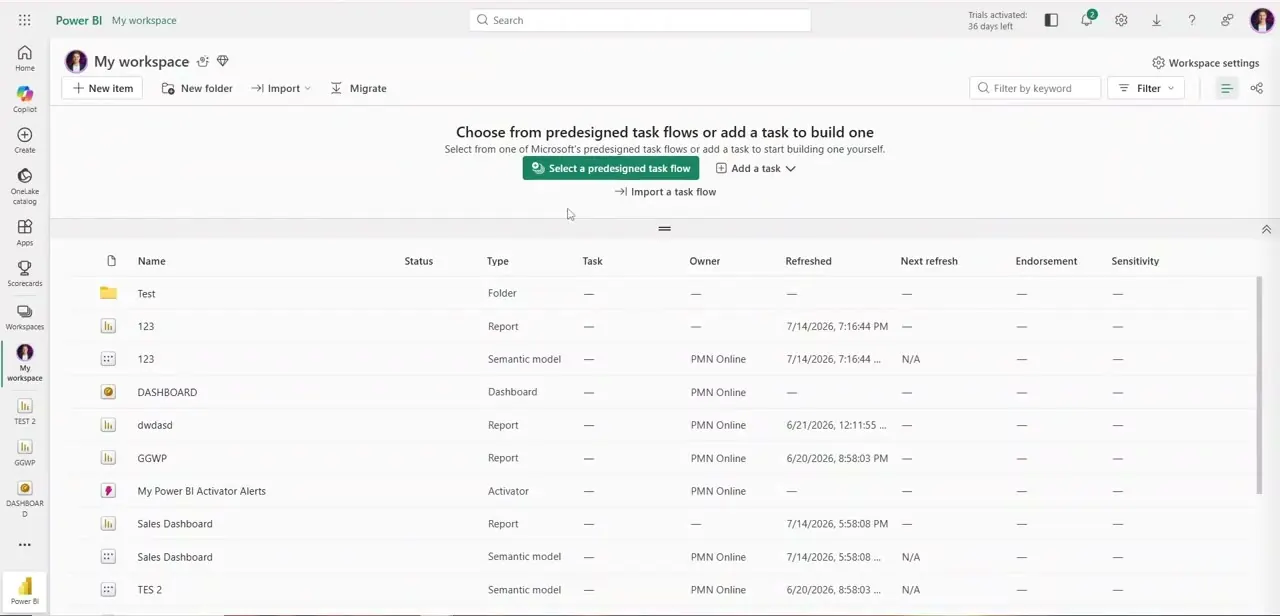Screen dimensions: 1280x616
Task: Open OneLake catalog in sidebar
Action: tap(25, 186)
